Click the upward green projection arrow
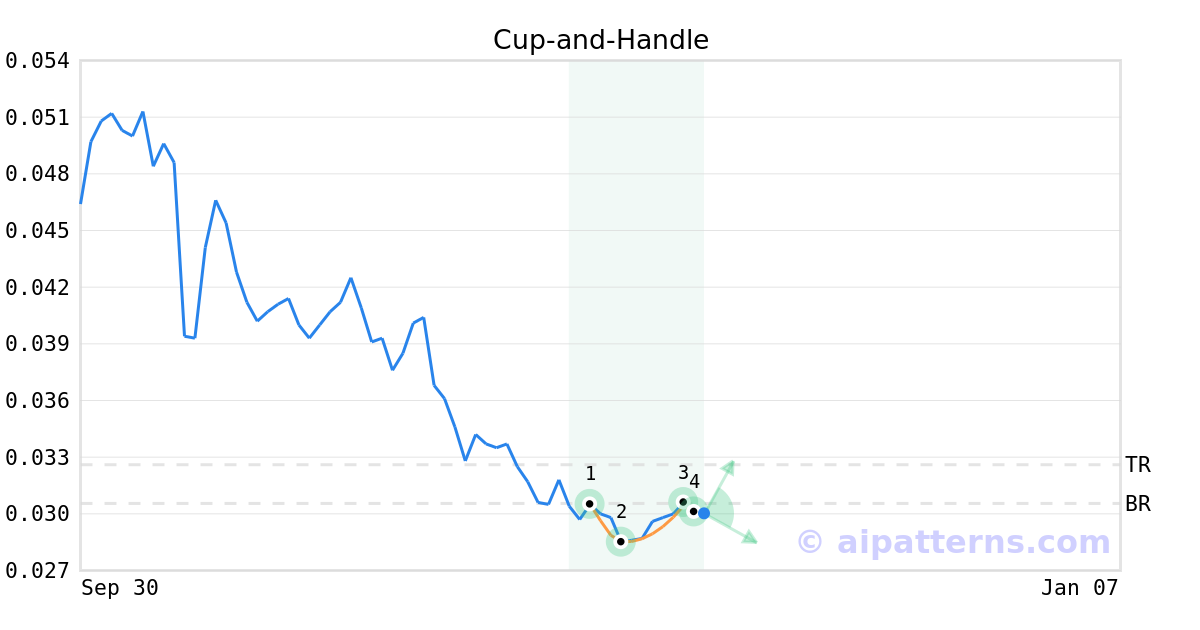1200x630 pixels. [x=728, y=467]
